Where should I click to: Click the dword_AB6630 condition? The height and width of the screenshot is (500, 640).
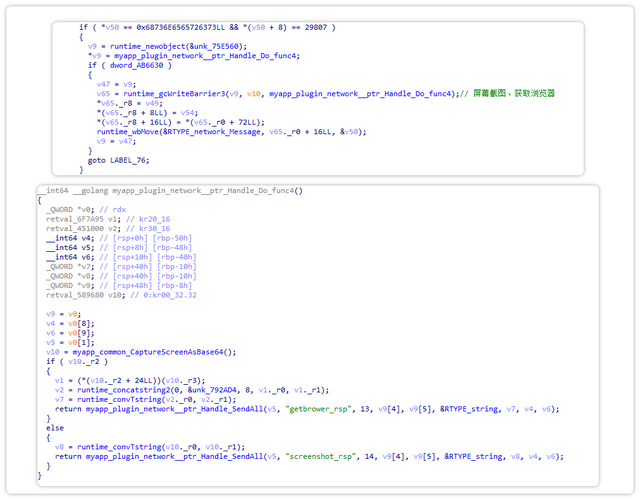[136, 65]
